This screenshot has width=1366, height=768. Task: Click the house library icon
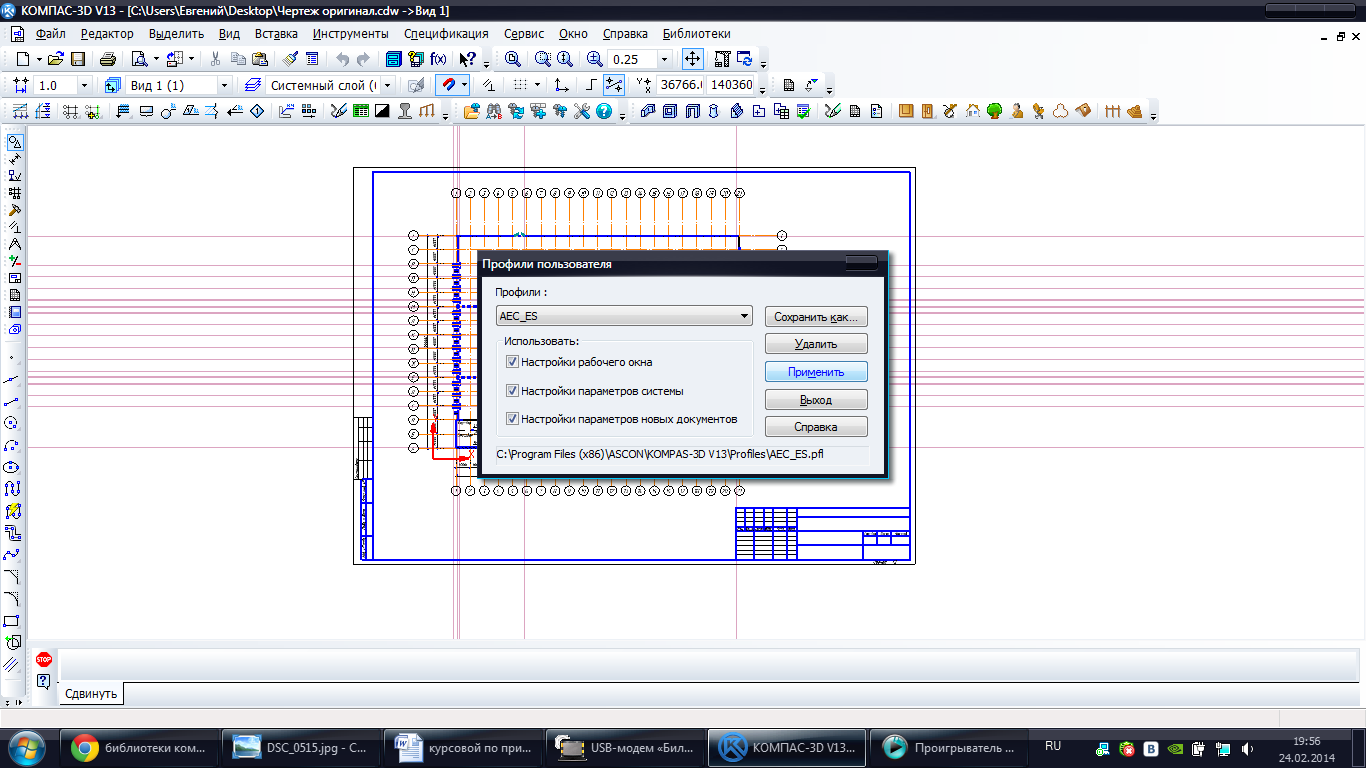pos(972,111)
